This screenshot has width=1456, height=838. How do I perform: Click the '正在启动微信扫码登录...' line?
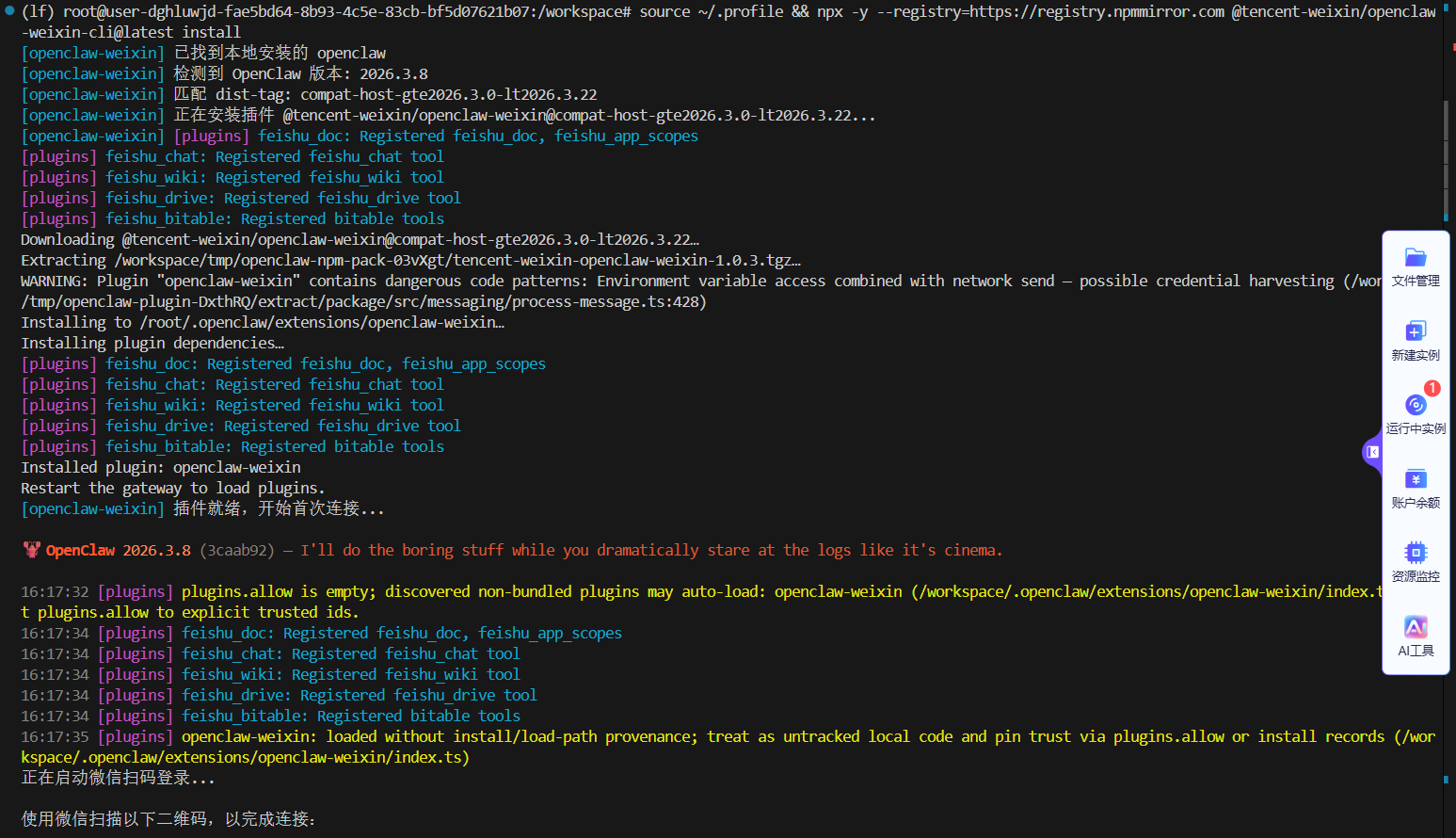(118, 778)
